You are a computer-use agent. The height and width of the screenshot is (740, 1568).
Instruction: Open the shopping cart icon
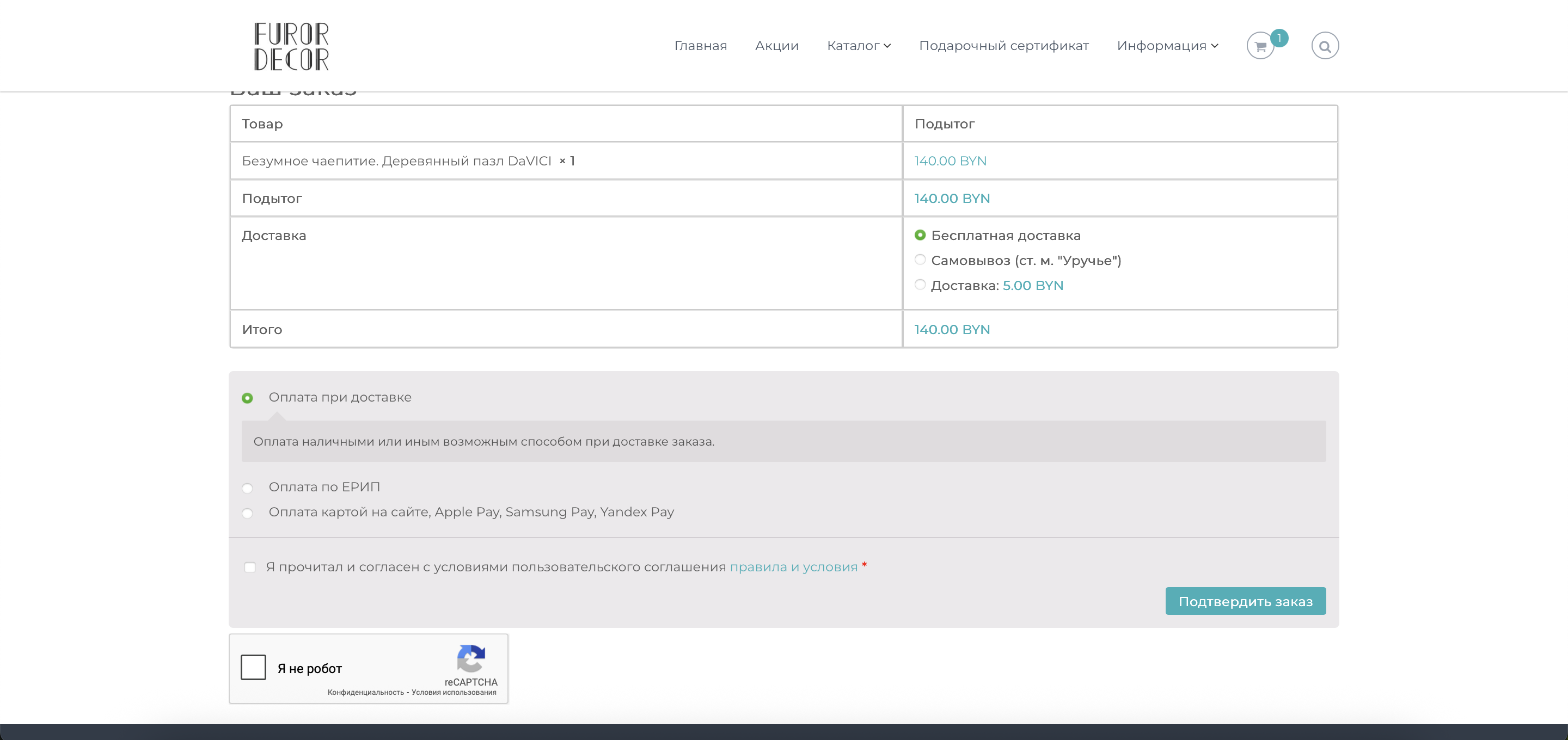tap(1260, 46)
